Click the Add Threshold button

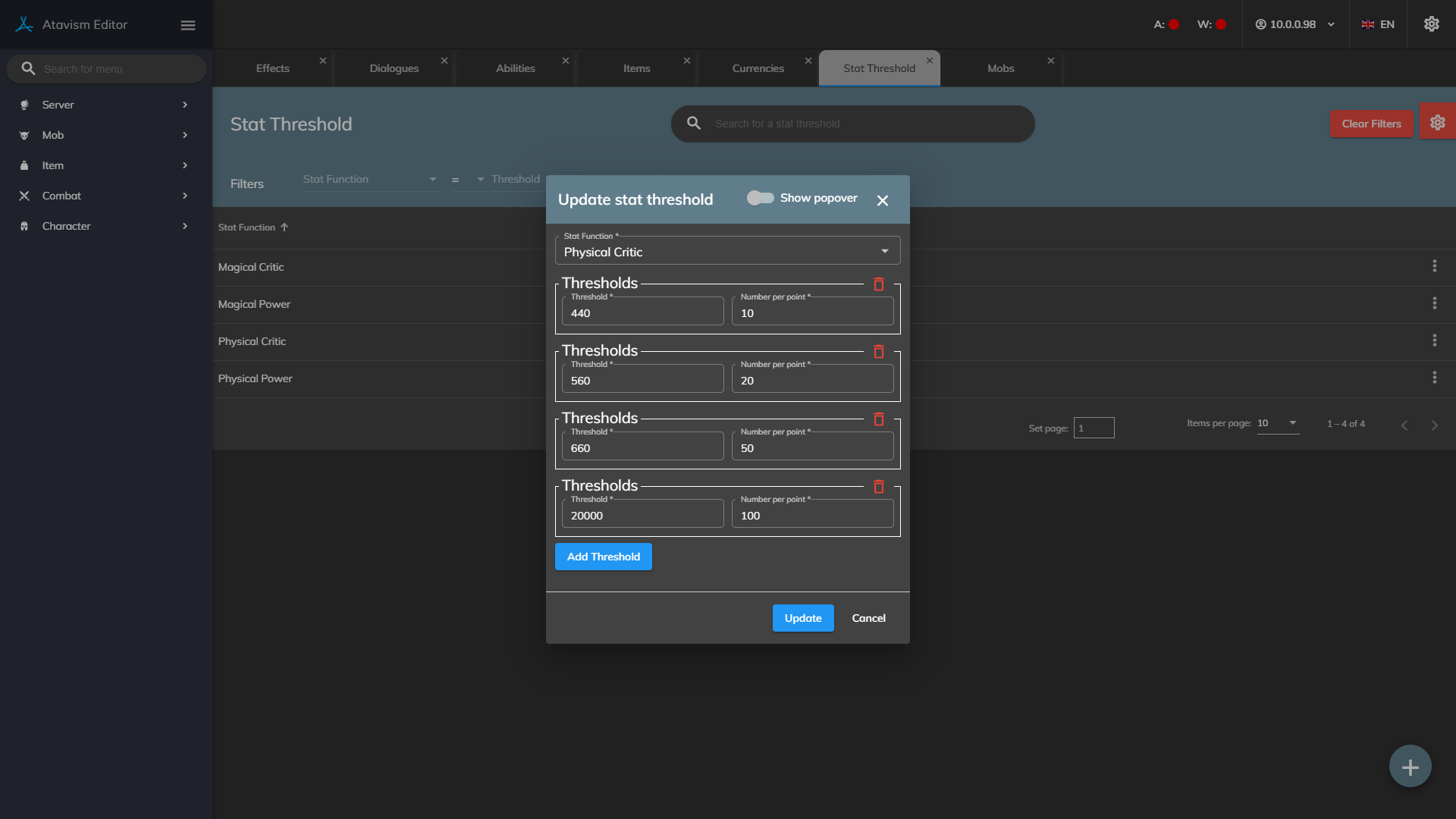pyautogui.click(x=603, y=557)
